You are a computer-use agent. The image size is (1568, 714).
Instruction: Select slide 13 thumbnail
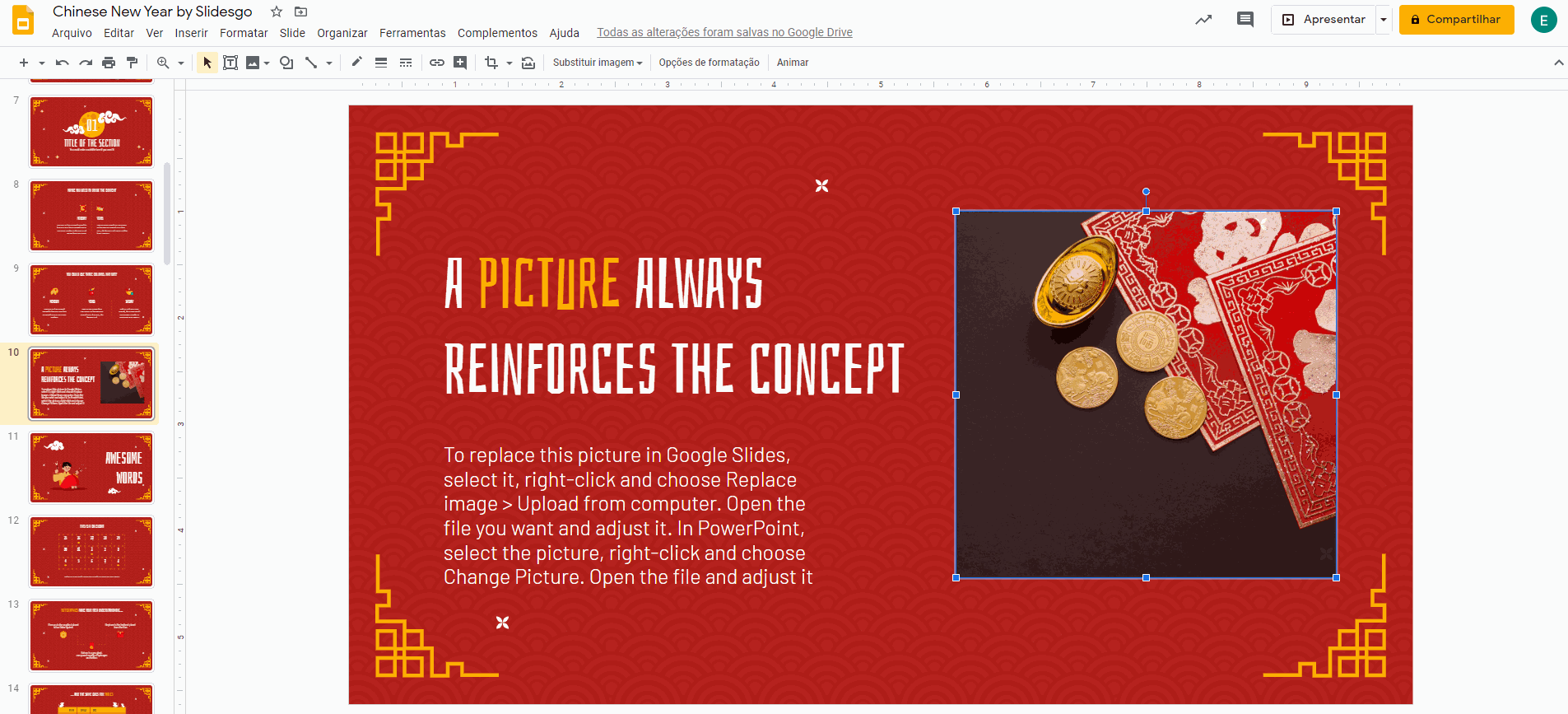(91, 636)
